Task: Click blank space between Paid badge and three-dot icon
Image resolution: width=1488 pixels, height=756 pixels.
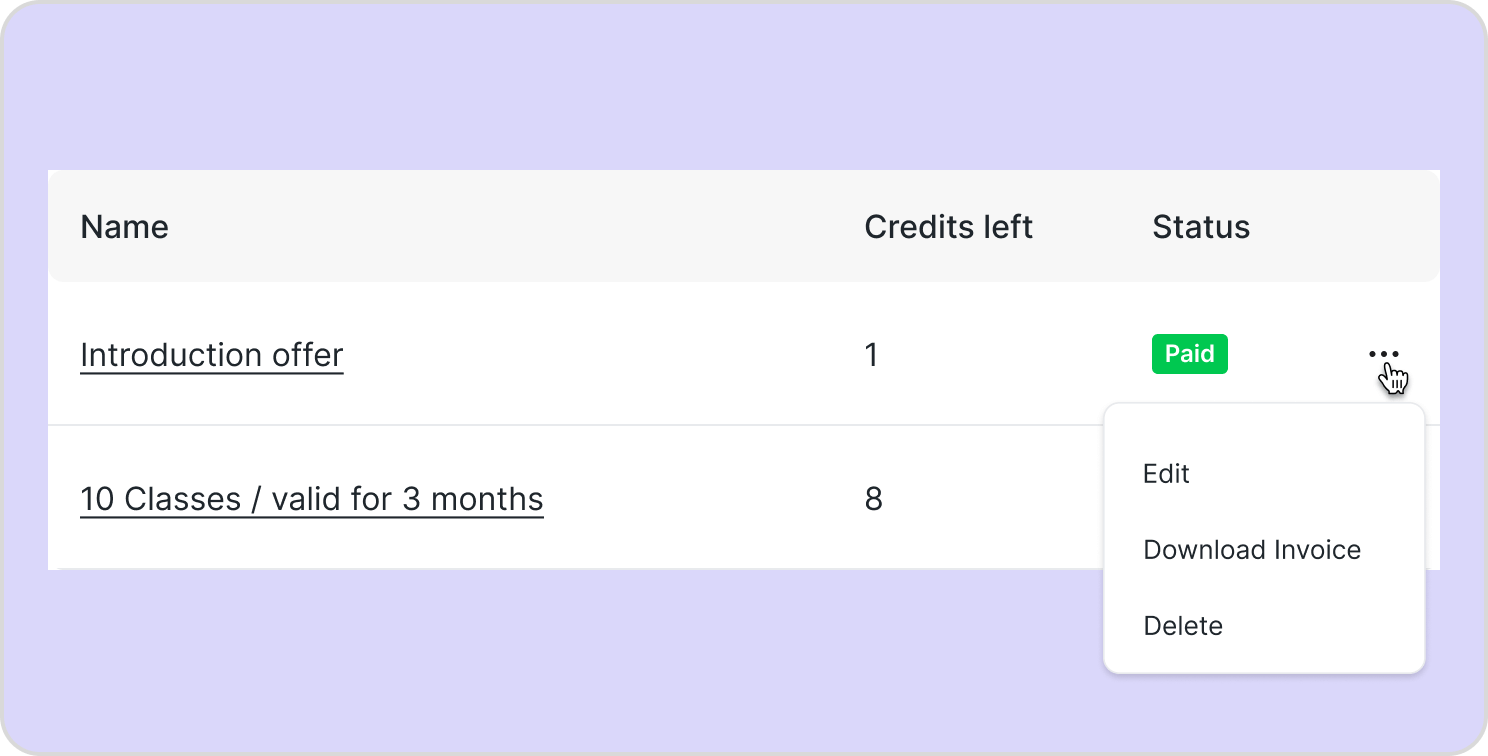Action: point(1297,354)
